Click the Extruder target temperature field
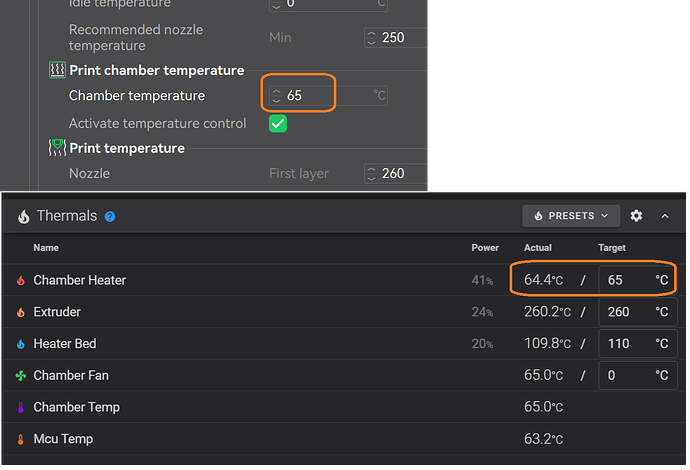690x470 pixels. pyautogui.click(x=637, y=312)
